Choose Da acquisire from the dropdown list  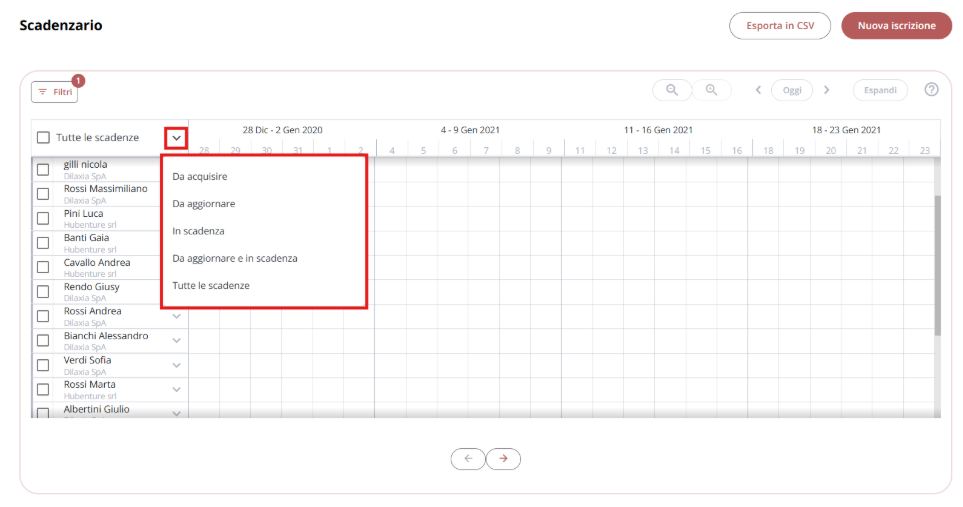coord(200,177)
